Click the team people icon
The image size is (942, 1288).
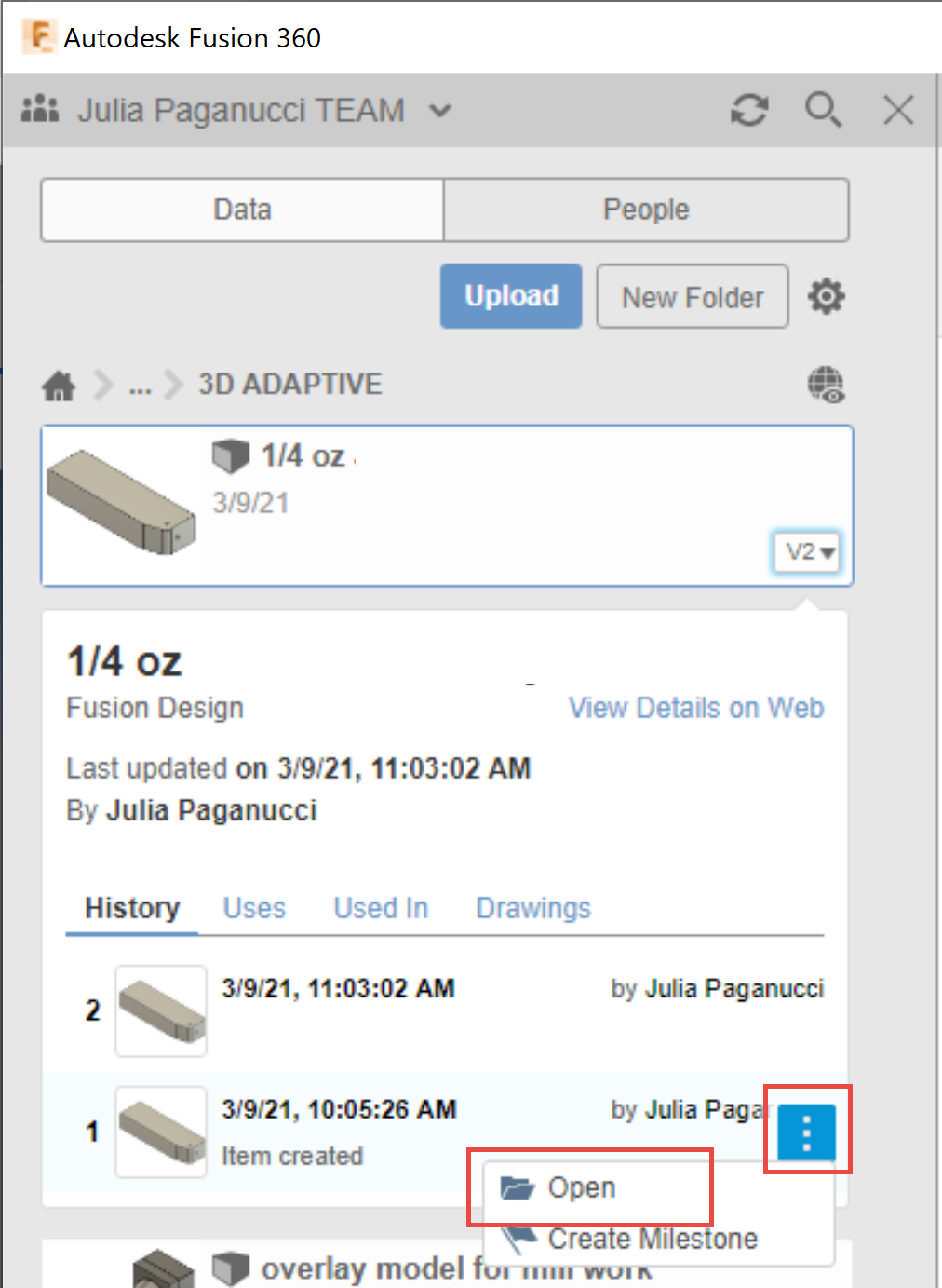(x=40, y=109)
